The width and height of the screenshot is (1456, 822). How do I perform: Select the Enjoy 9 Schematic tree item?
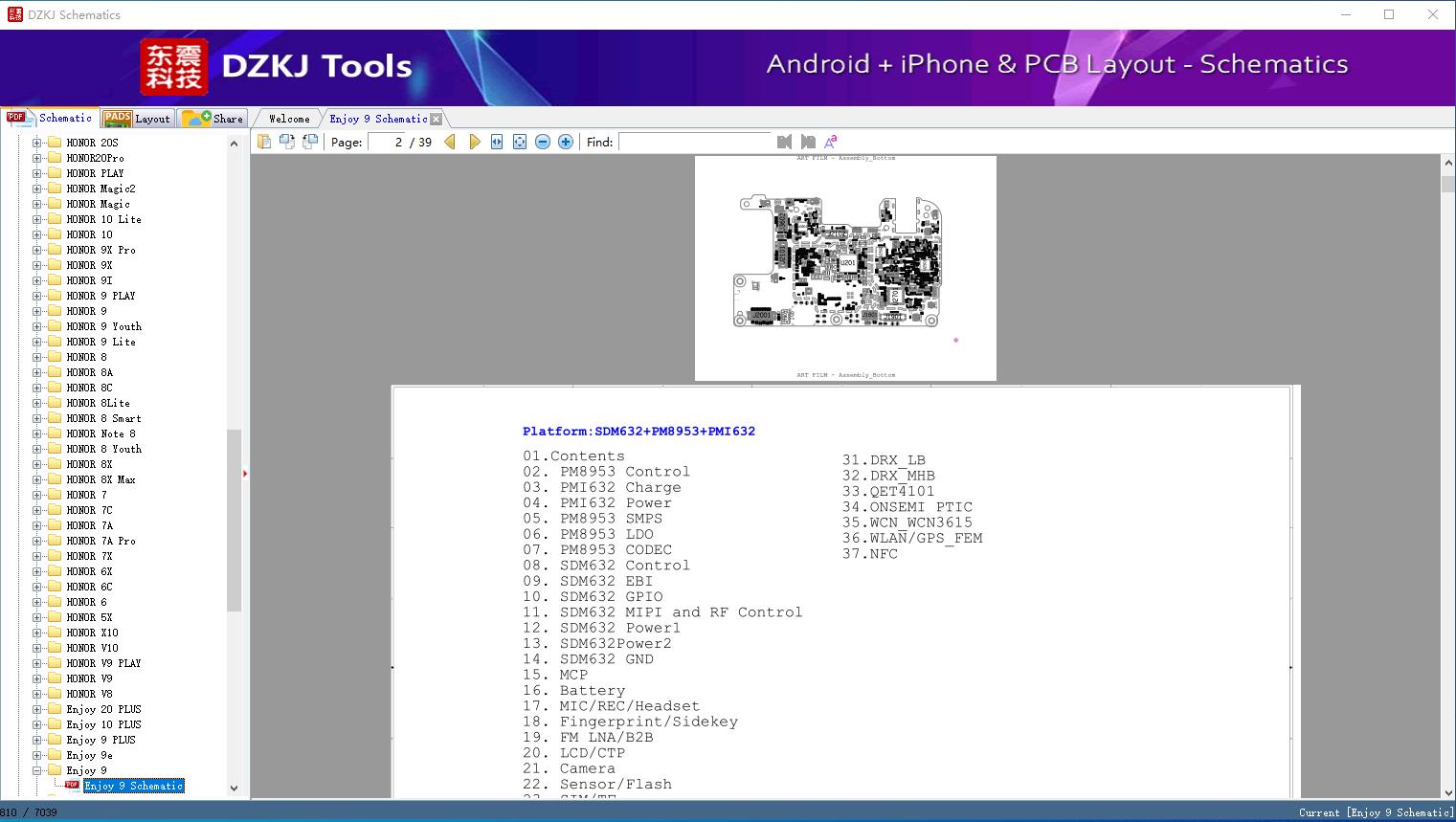pos(133,786)
